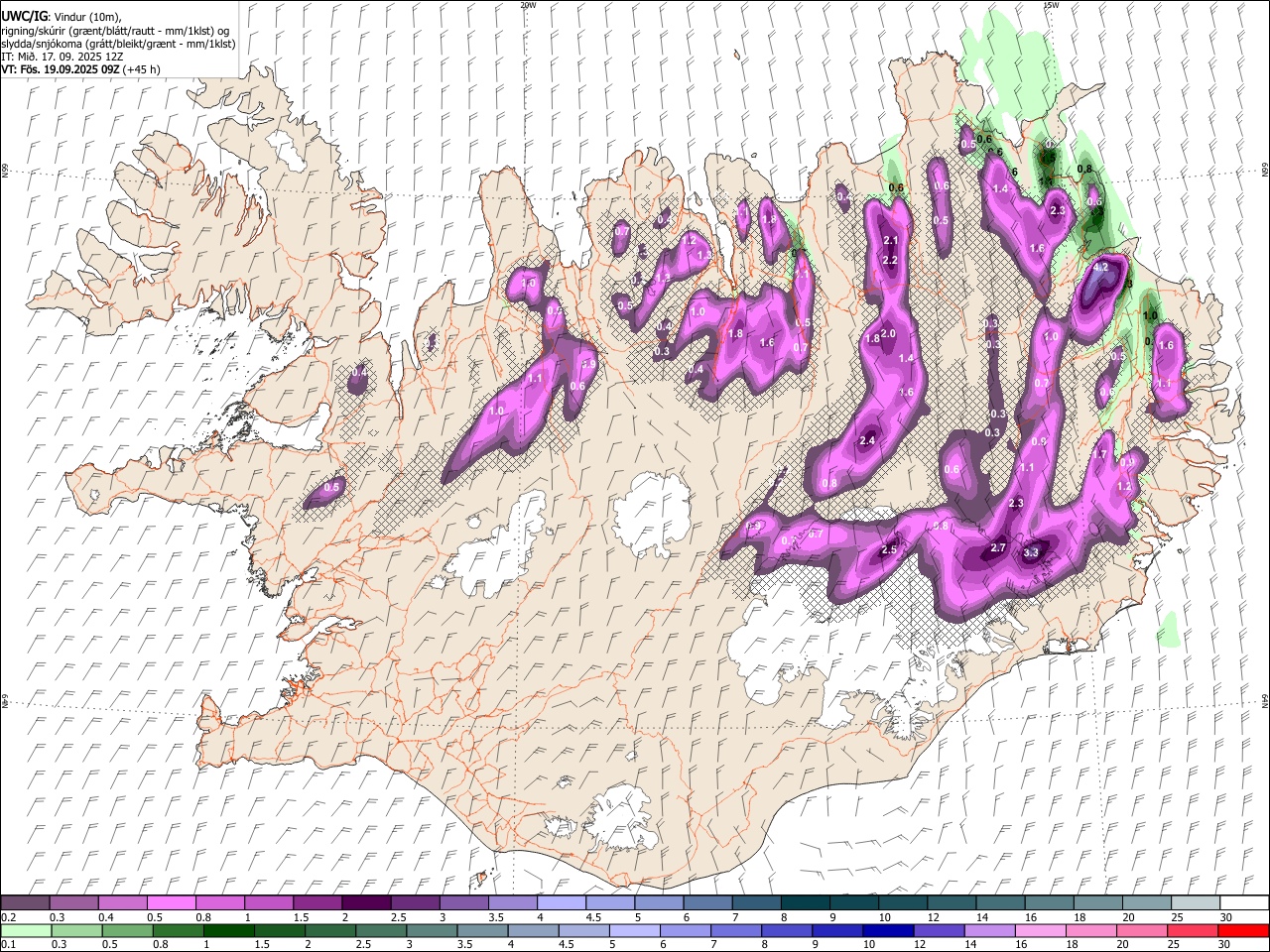This screenshot has width=1270, height=952.
Task: Click the 1.7 snowfall value on the map
Action: coord(1100,454)
